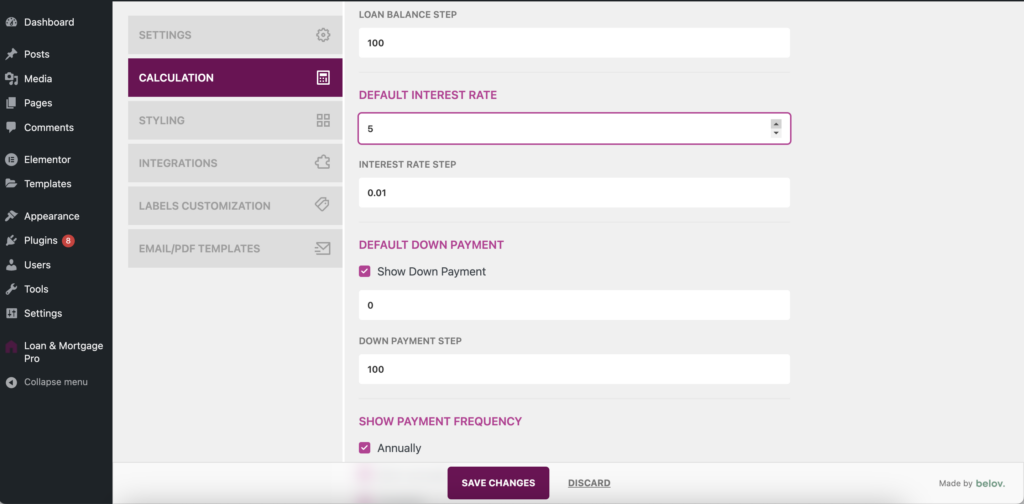Toggle the Annually payment frequency checkbox
This screenshot has width=1024, height=504.
click(x=365, y=448)
